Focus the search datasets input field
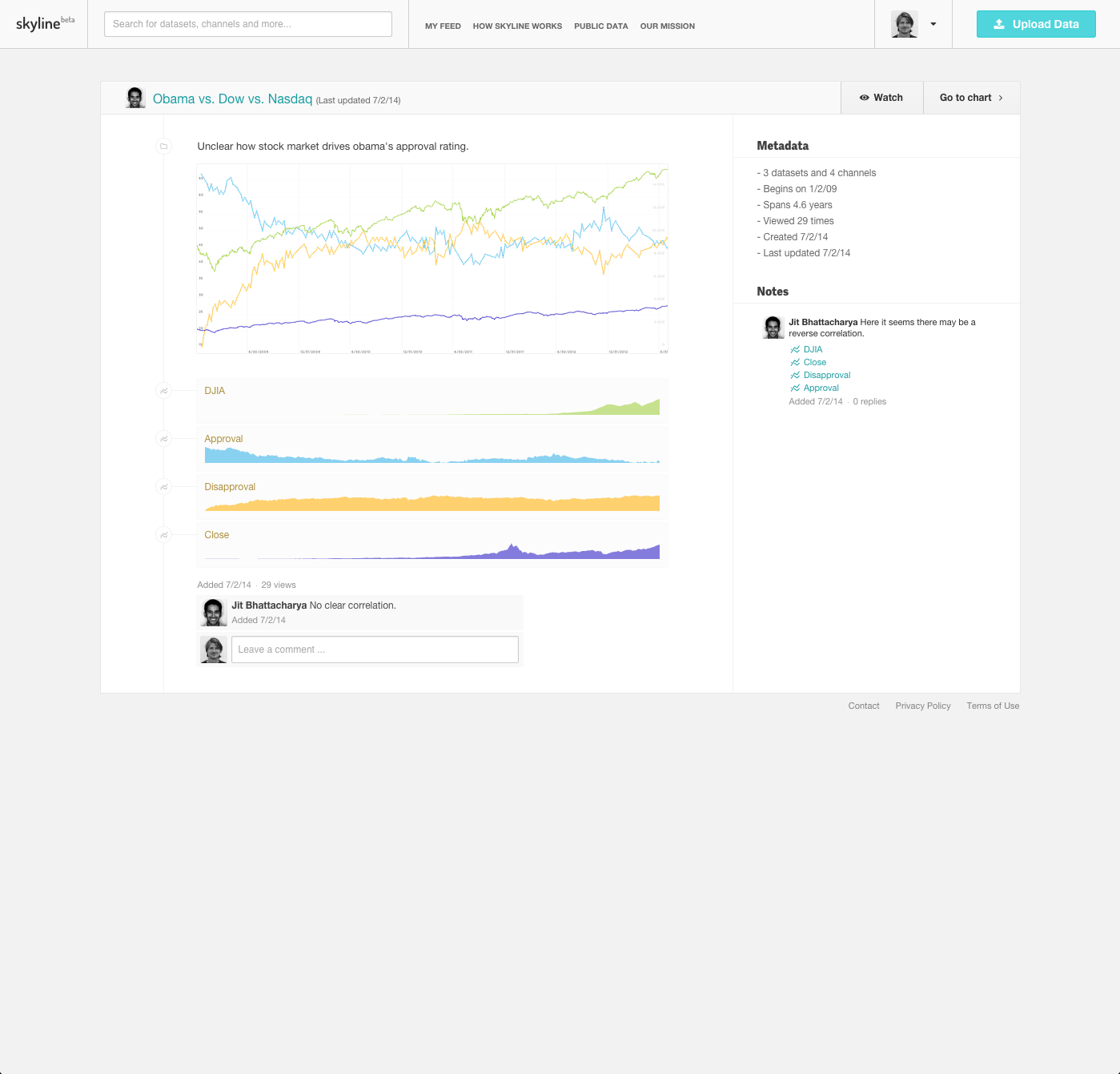 [x=248, y=24]
